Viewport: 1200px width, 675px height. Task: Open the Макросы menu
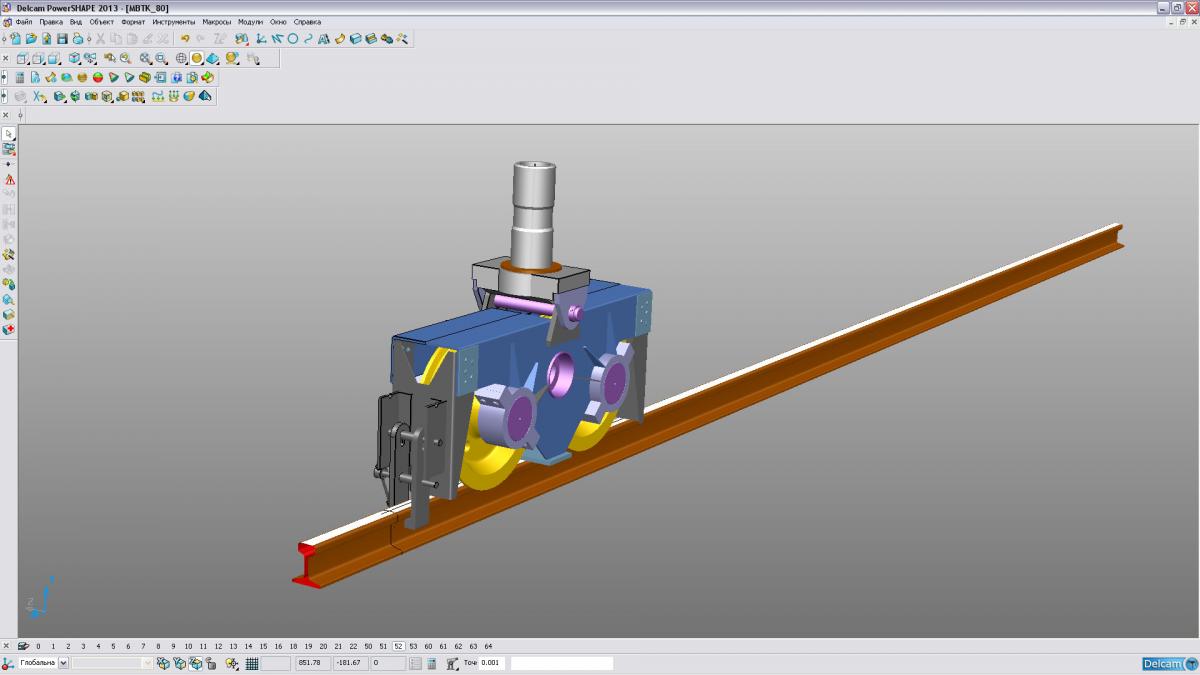[216, 21]
